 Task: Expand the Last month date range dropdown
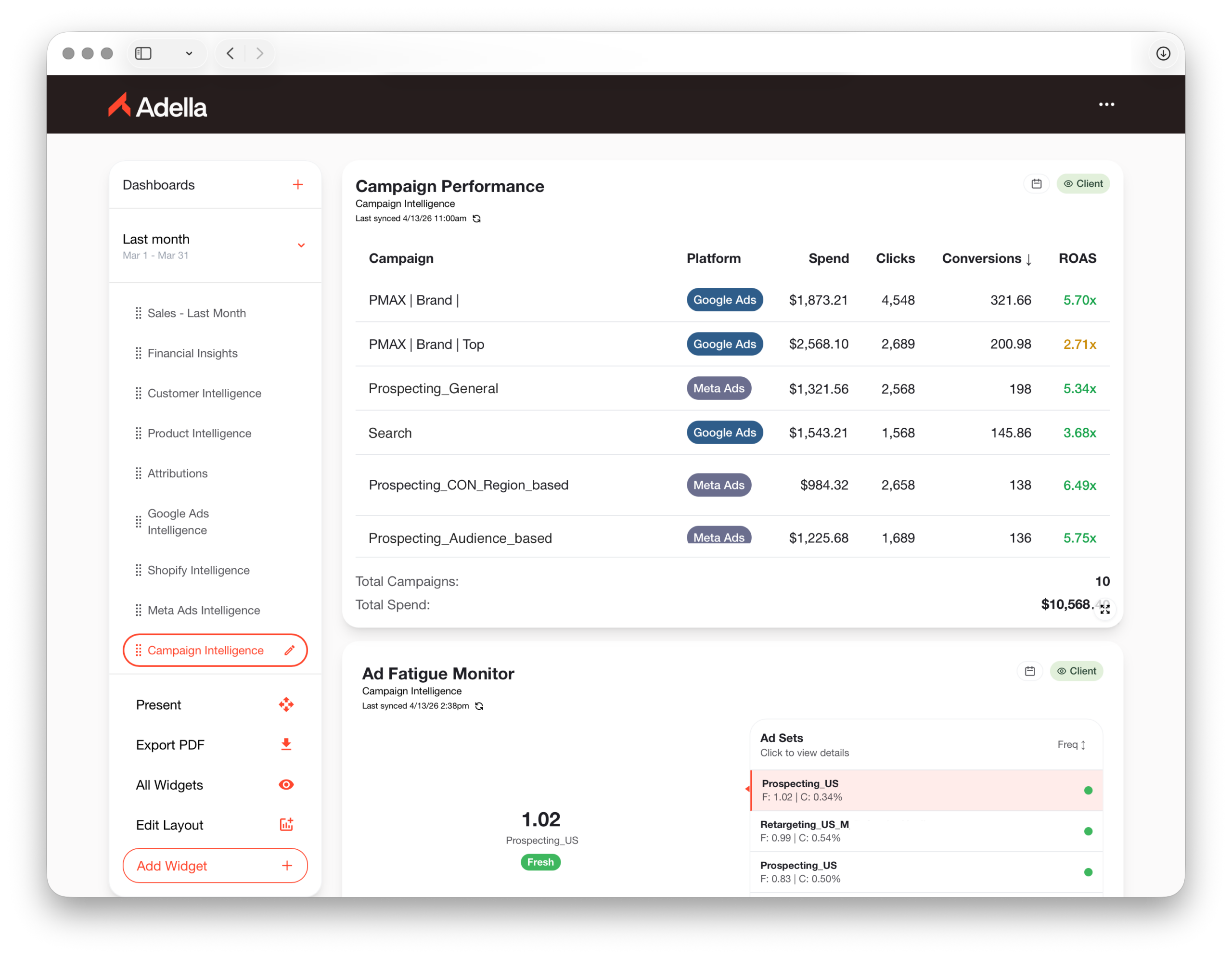point(301,245)
